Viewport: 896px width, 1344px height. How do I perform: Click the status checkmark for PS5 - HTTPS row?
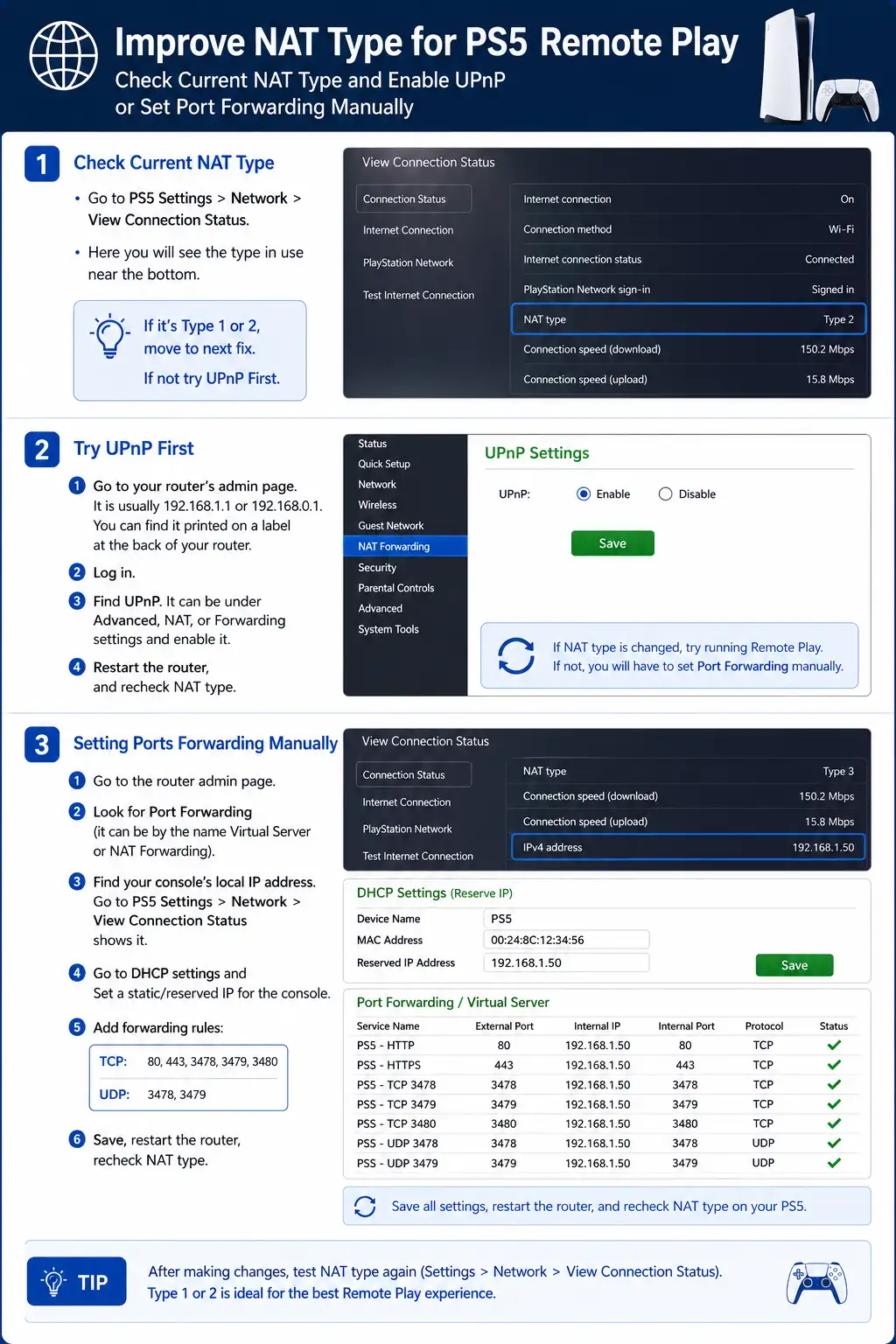[x=834, y=1065]
